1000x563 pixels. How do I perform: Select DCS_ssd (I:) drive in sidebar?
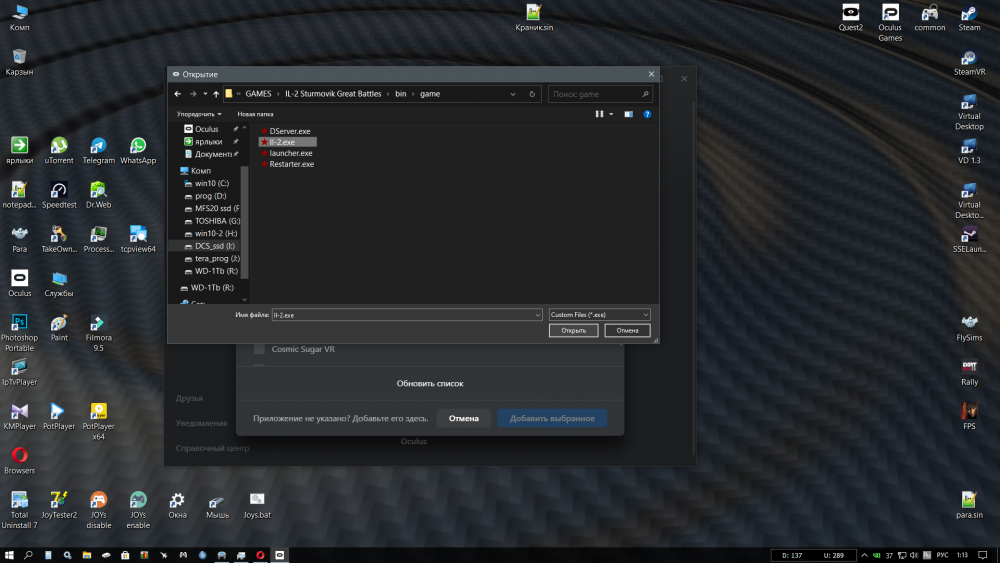(x=215, y=245)
